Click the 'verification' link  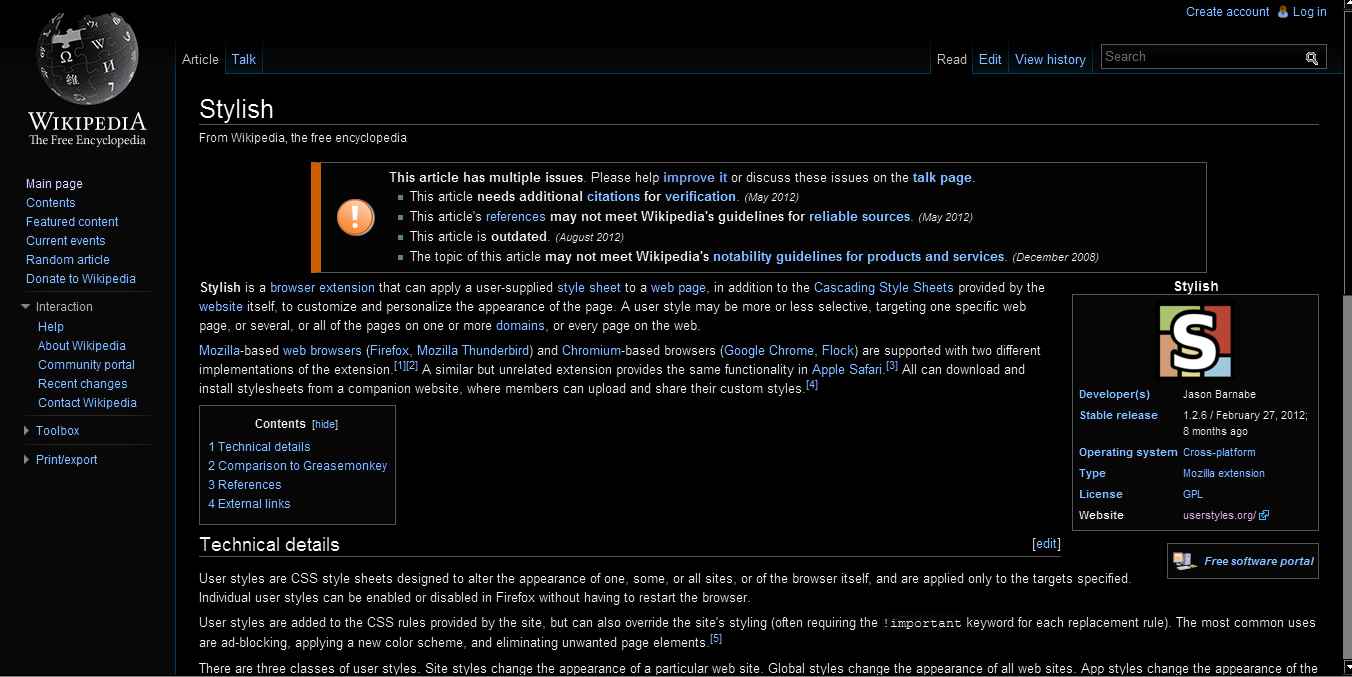(x=701, y=197)
